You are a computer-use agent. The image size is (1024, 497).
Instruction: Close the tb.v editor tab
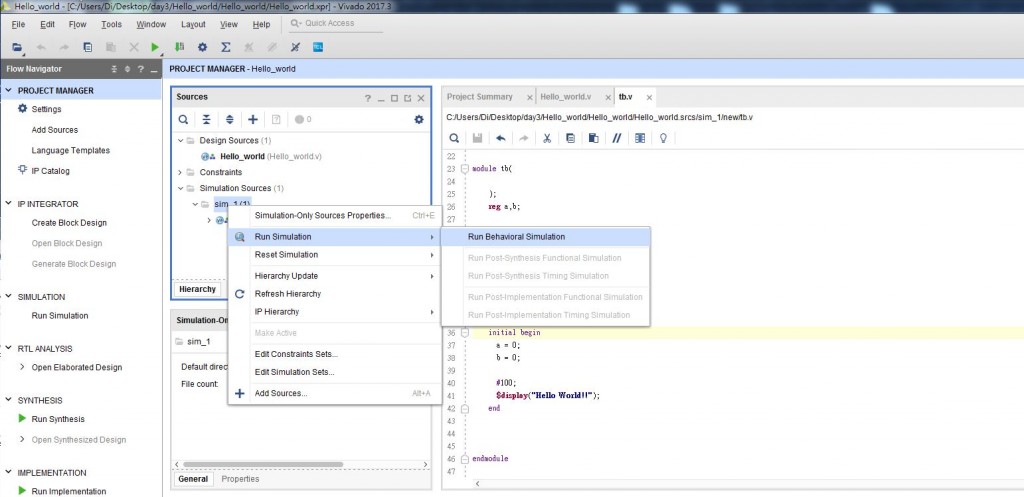[x=649, y=97]
